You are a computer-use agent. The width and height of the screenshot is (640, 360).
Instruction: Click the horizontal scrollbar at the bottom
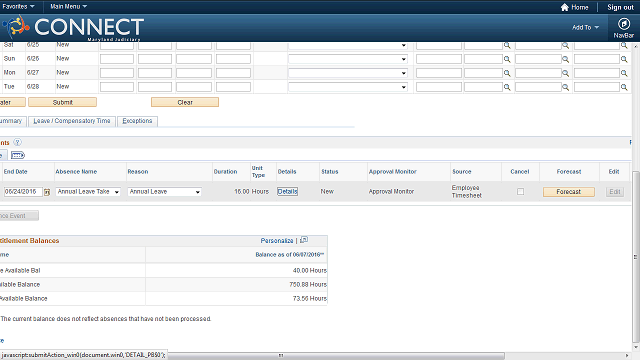336,356
